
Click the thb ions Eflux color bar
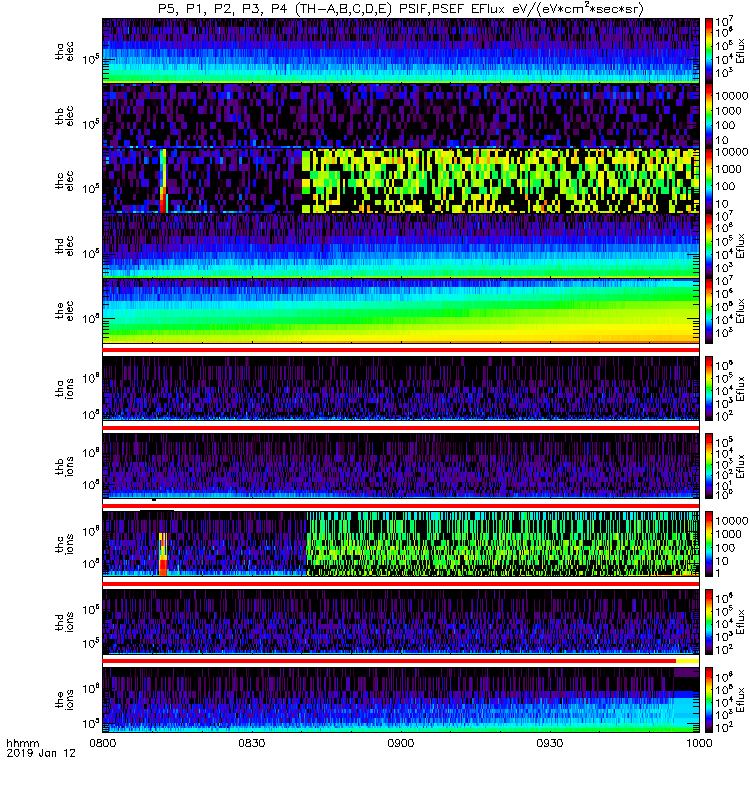(x=709, y=466)
